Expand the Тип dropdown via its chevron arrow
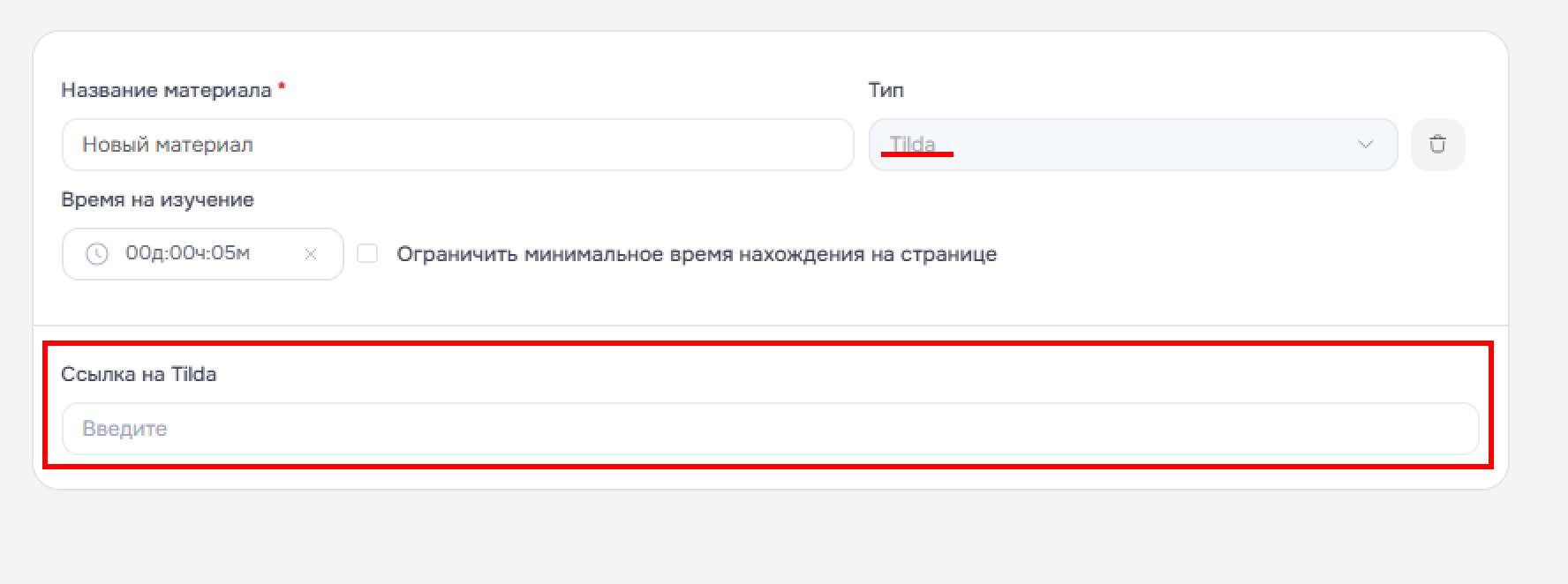The image size is (1568, 584). [1365, 145]
